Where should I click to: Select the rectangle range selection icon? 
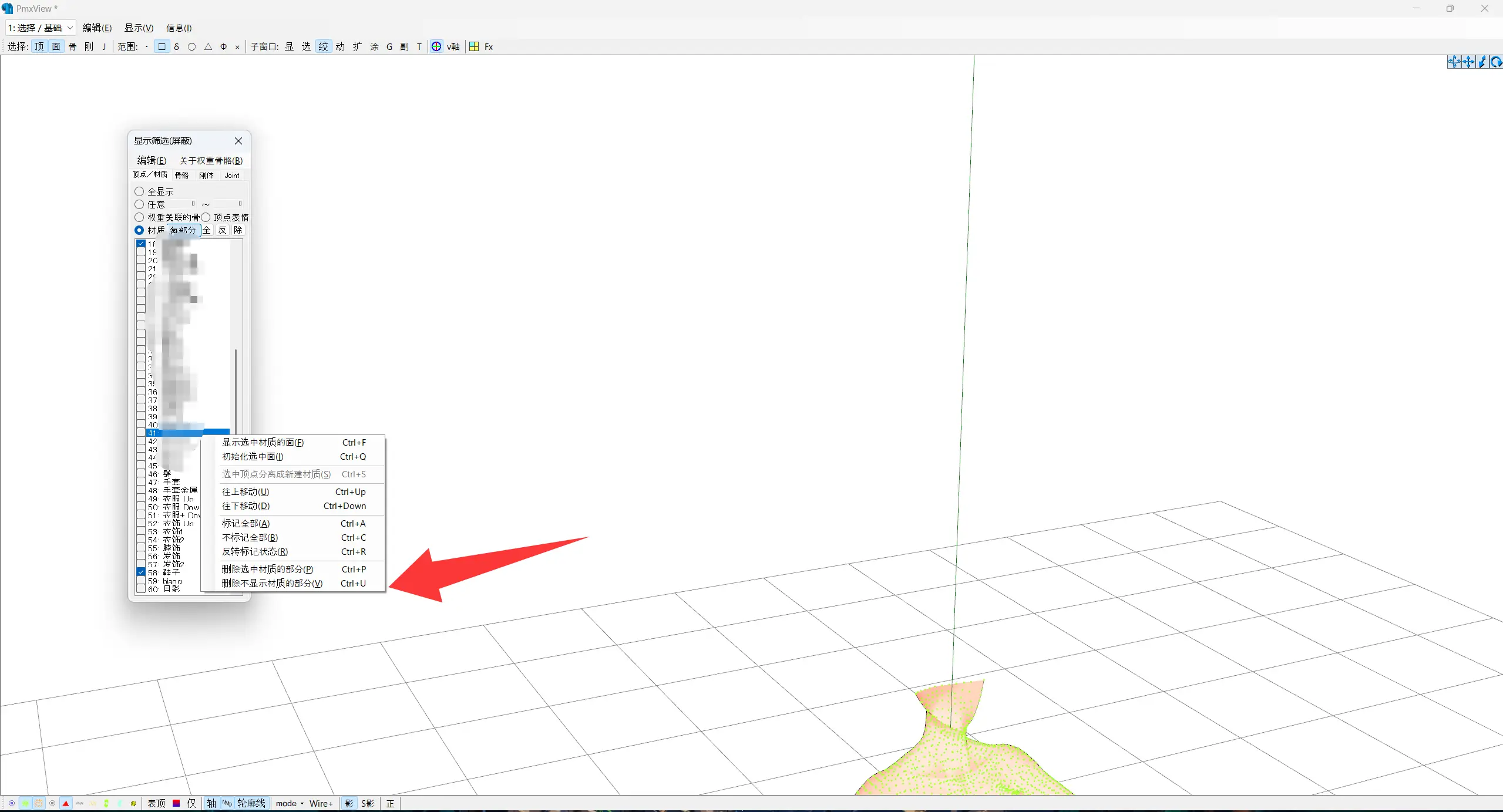click(x=162, y=47)
